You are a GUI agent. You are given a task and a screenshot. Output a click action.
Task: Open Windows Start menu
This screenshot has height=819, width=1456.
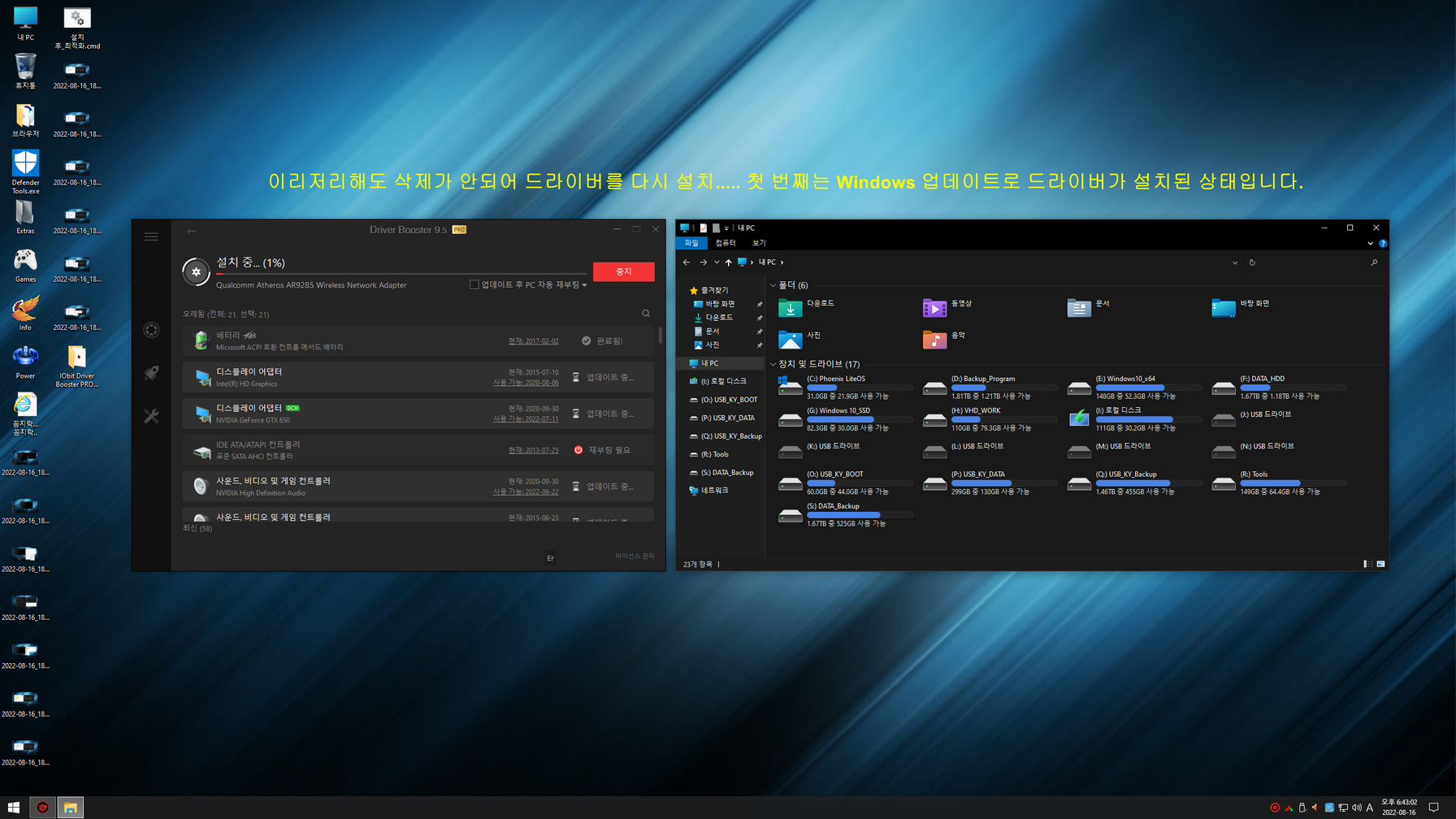coord(14,808)
